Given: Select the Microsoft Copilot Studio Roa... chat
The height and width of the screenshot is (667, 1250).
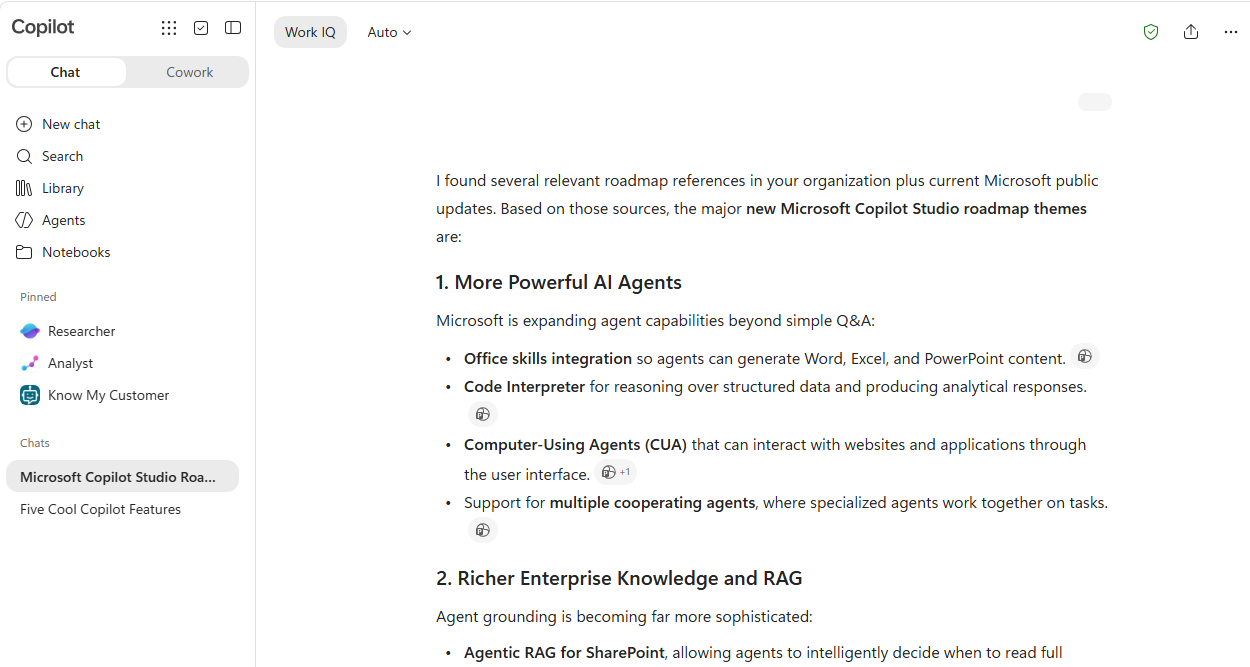Looking at the screenshot, I should [122, 477].
